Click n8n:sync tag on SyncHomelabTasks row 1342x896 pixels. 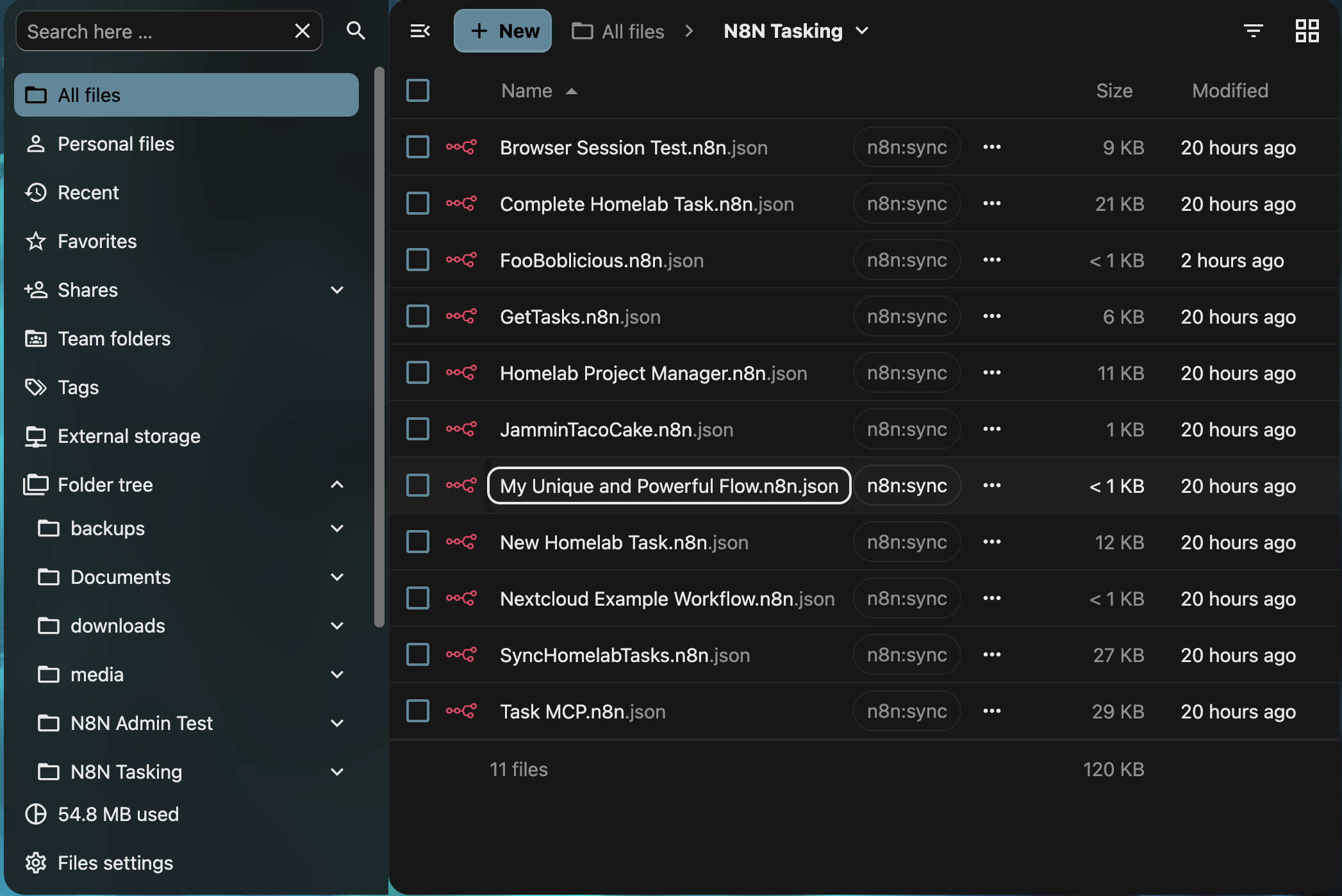pyautogui.click(x=907, y=655)
